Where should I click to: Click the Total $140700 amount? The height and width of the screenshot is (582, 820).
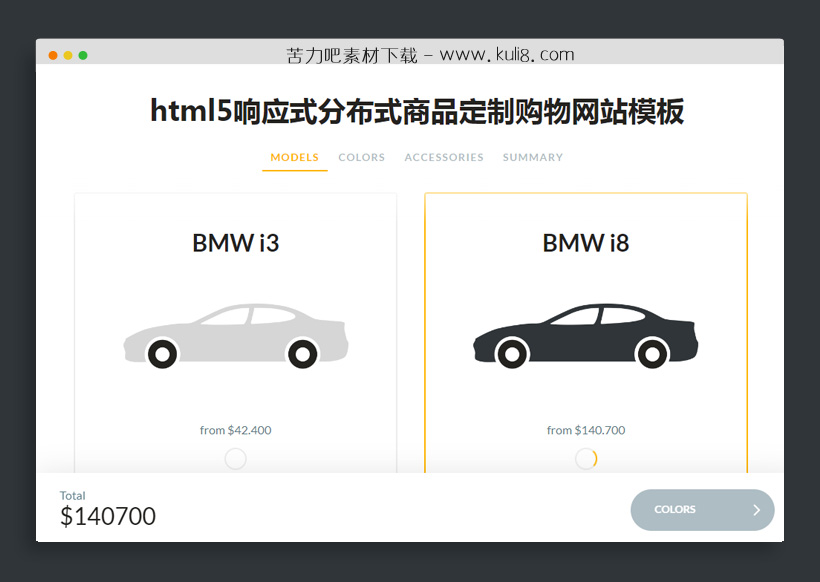[107, 517]
